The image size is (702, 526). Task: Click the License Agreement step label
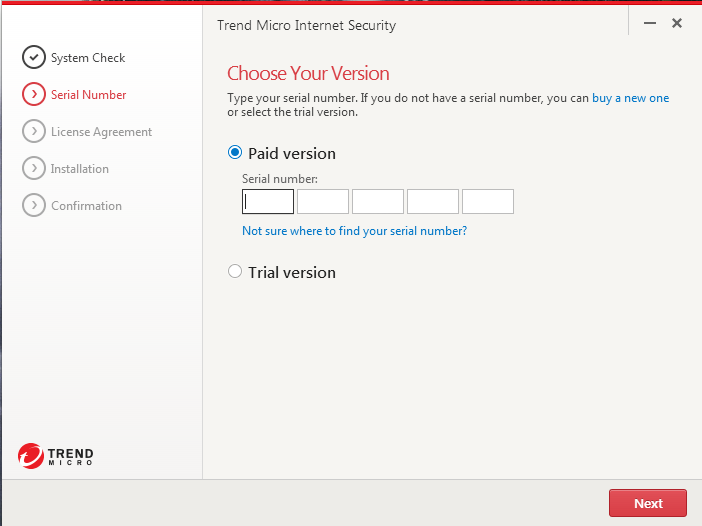pos(101,132)
